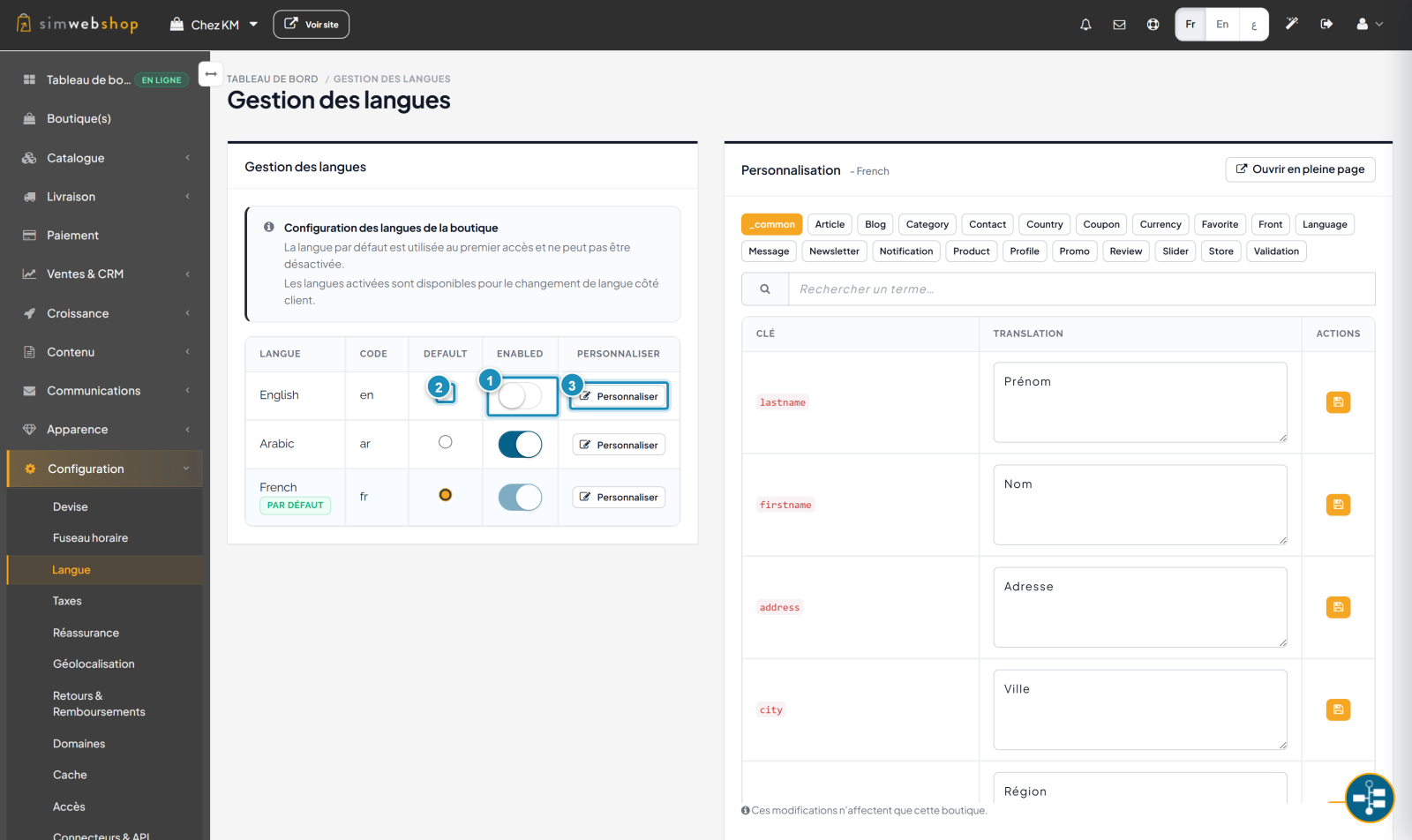Open the user account dropdown
1412x840 pixels.
coord(1370,24)
